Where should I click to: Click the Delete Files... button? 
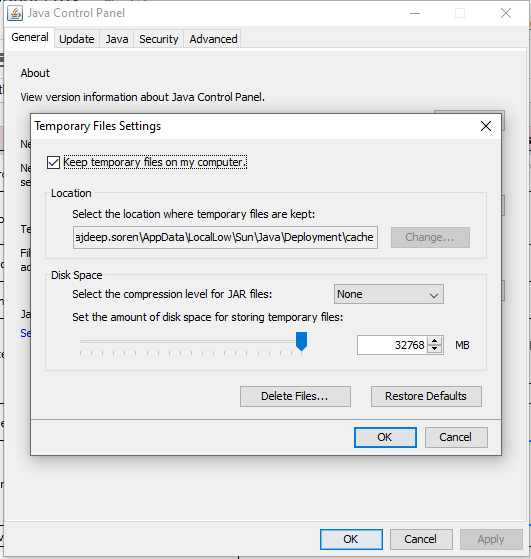tap(295, 396)
